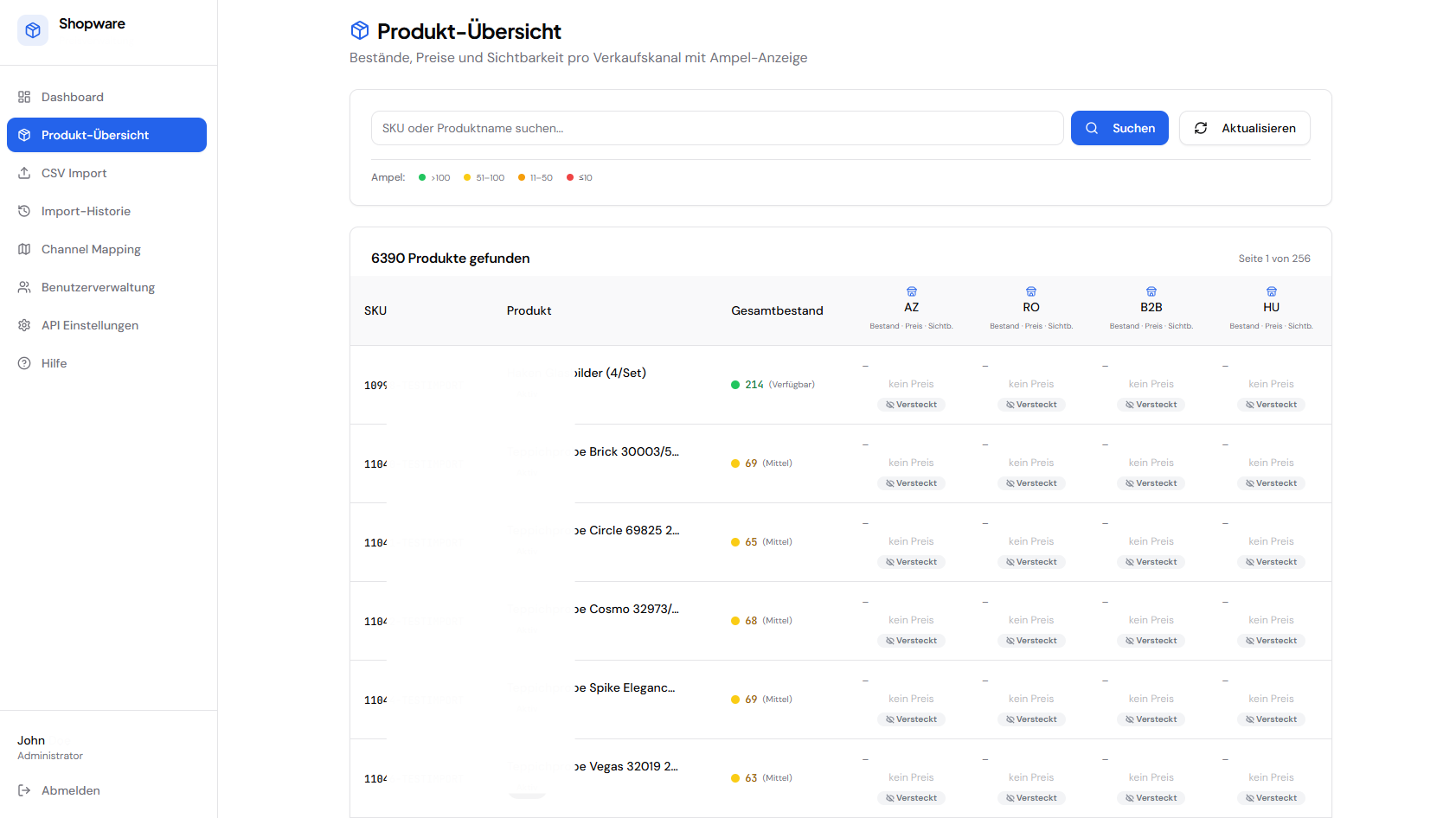
Task: Click the Suchen button
Action: point(1119,128)
